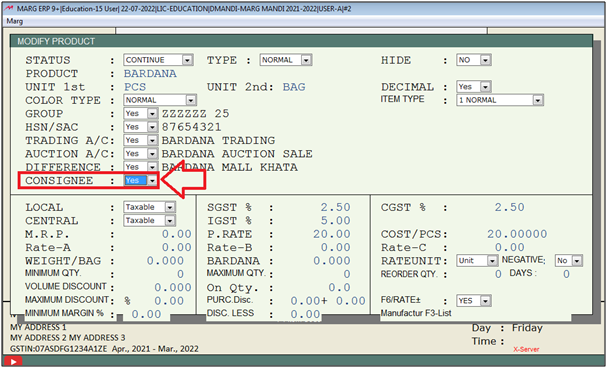Click the P.RATE value 20.00
Image resolution: width=608 pixels, height=368 pixels.
point(332,234)
